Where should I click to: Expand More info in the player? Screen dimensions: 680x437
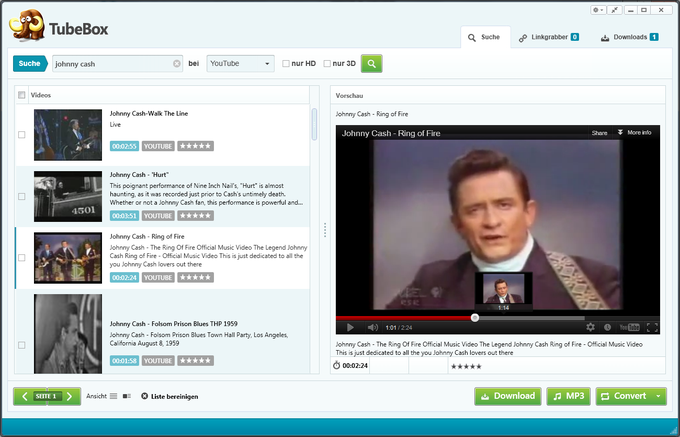634,133
